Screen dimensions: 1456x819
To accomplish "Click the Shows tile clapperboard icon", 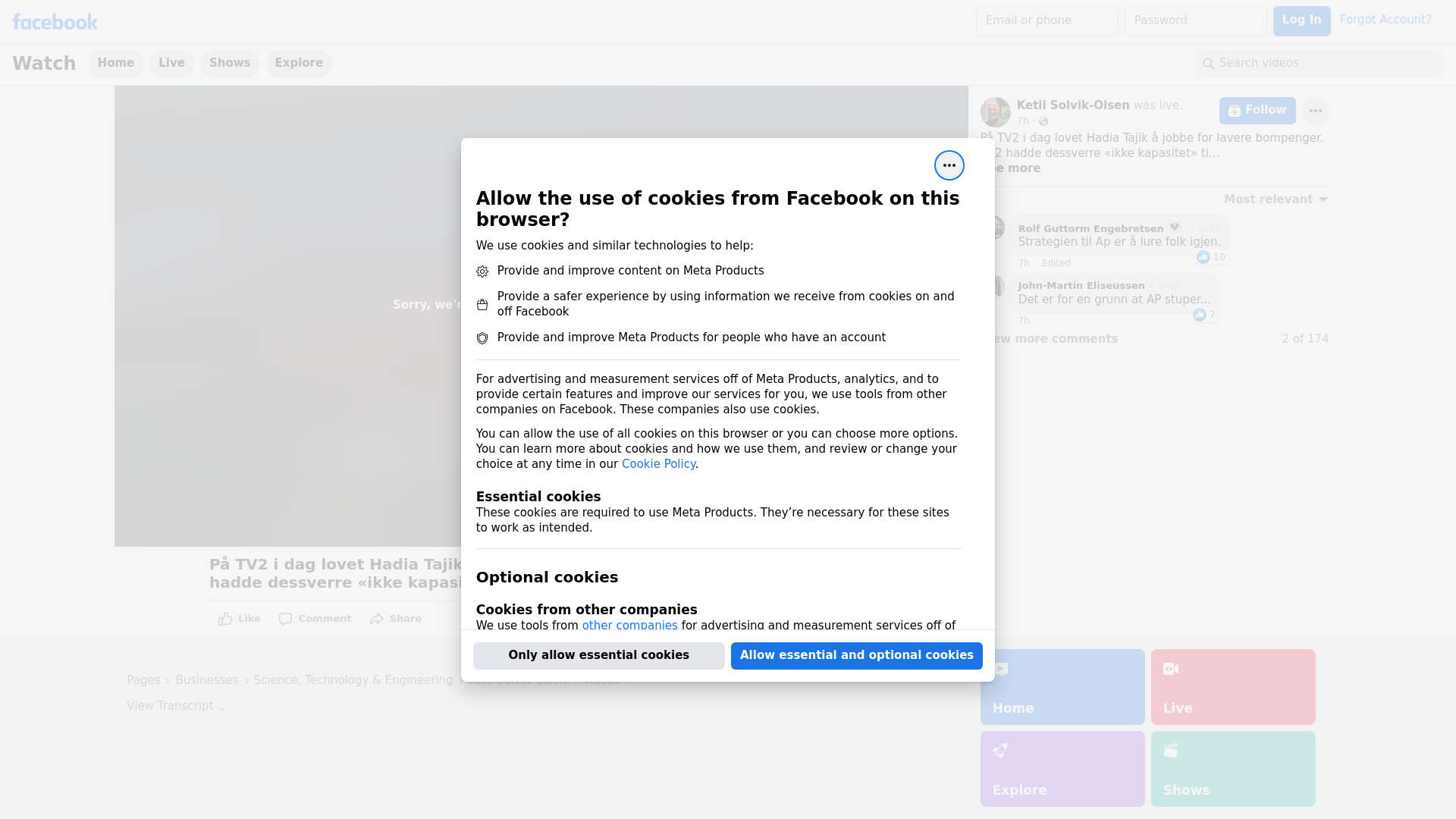I will (x=1171, y=751).
